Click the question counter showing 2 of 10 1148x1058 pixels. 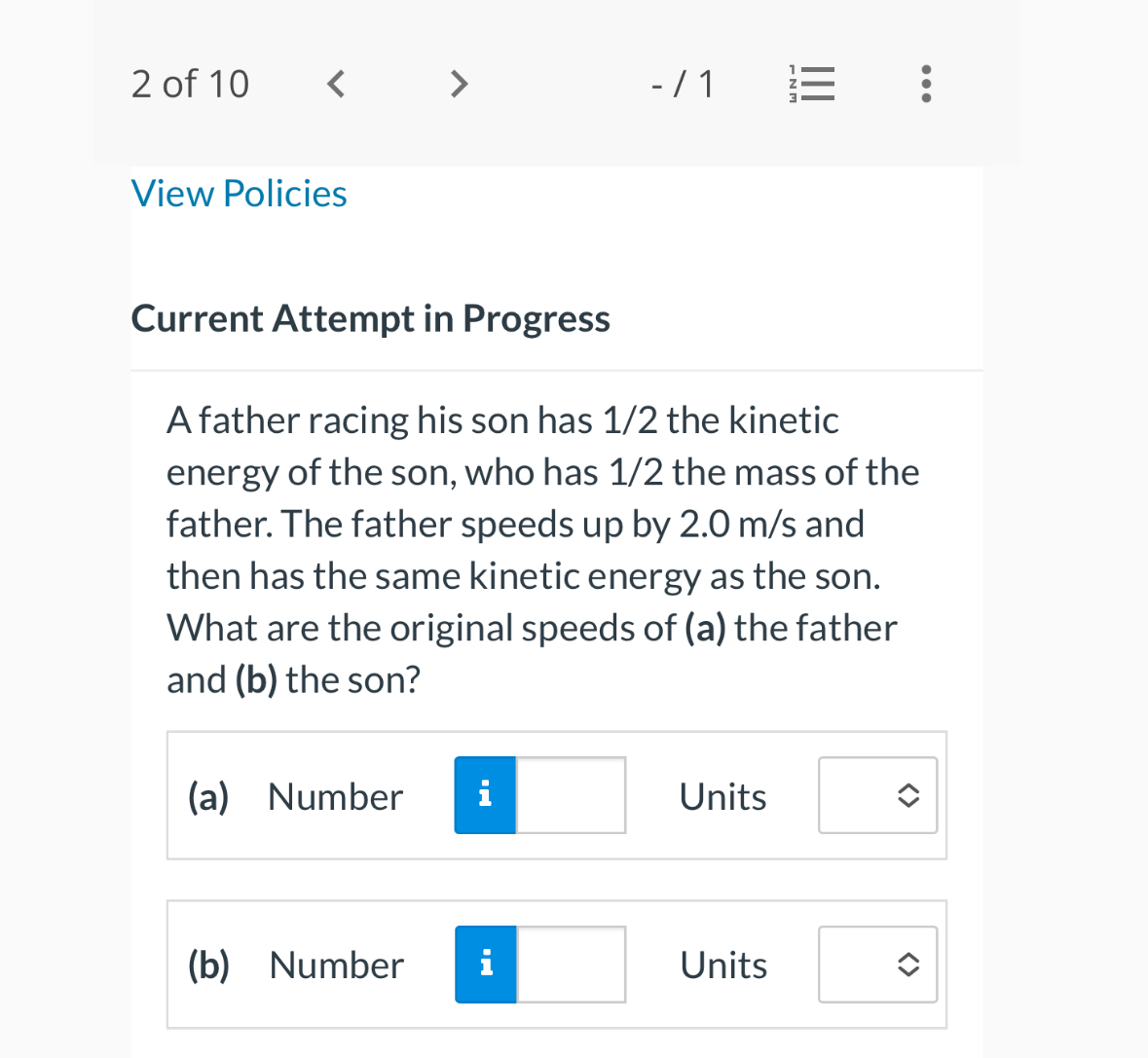point(191,84)
